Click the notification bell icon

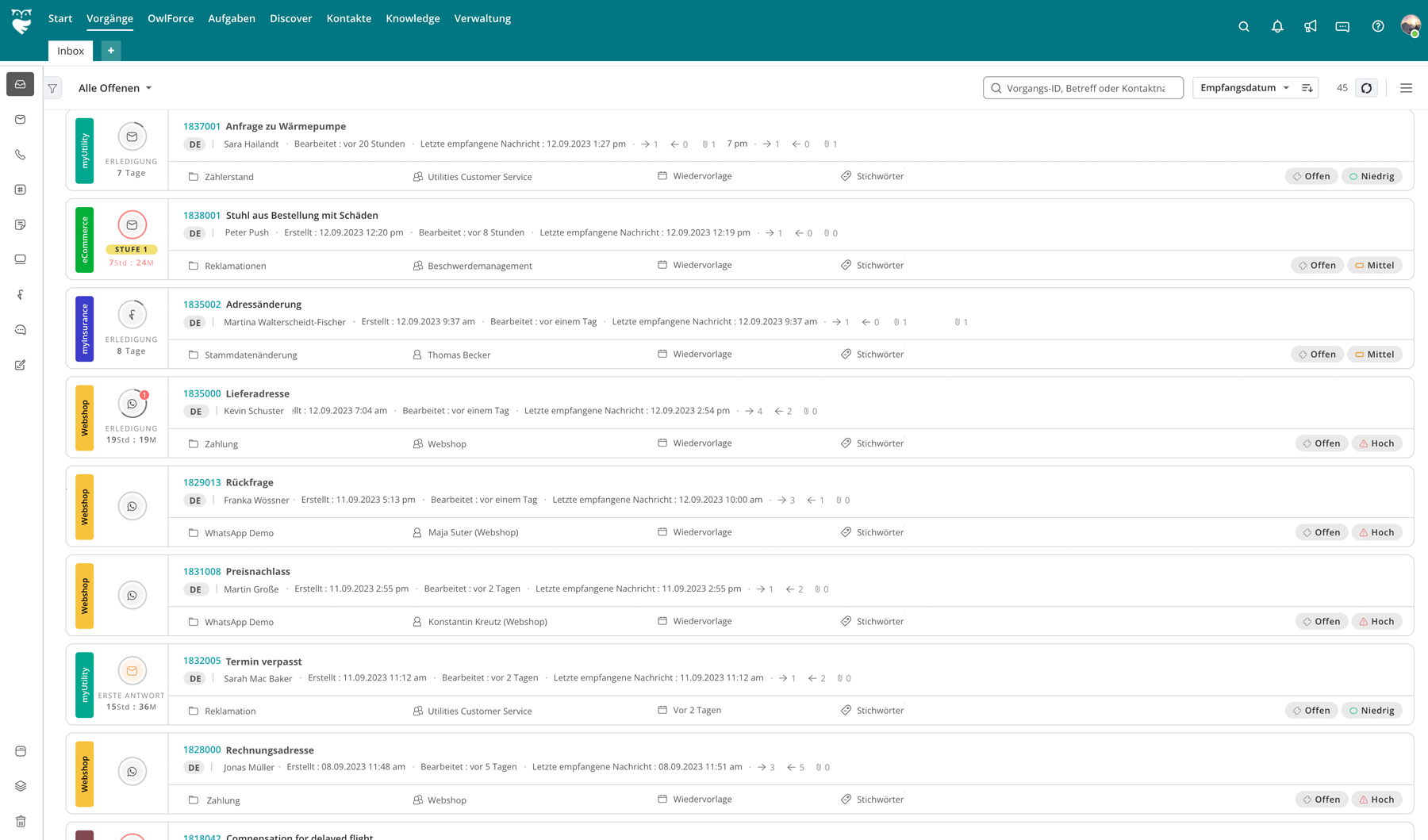tap(1277, 26)
